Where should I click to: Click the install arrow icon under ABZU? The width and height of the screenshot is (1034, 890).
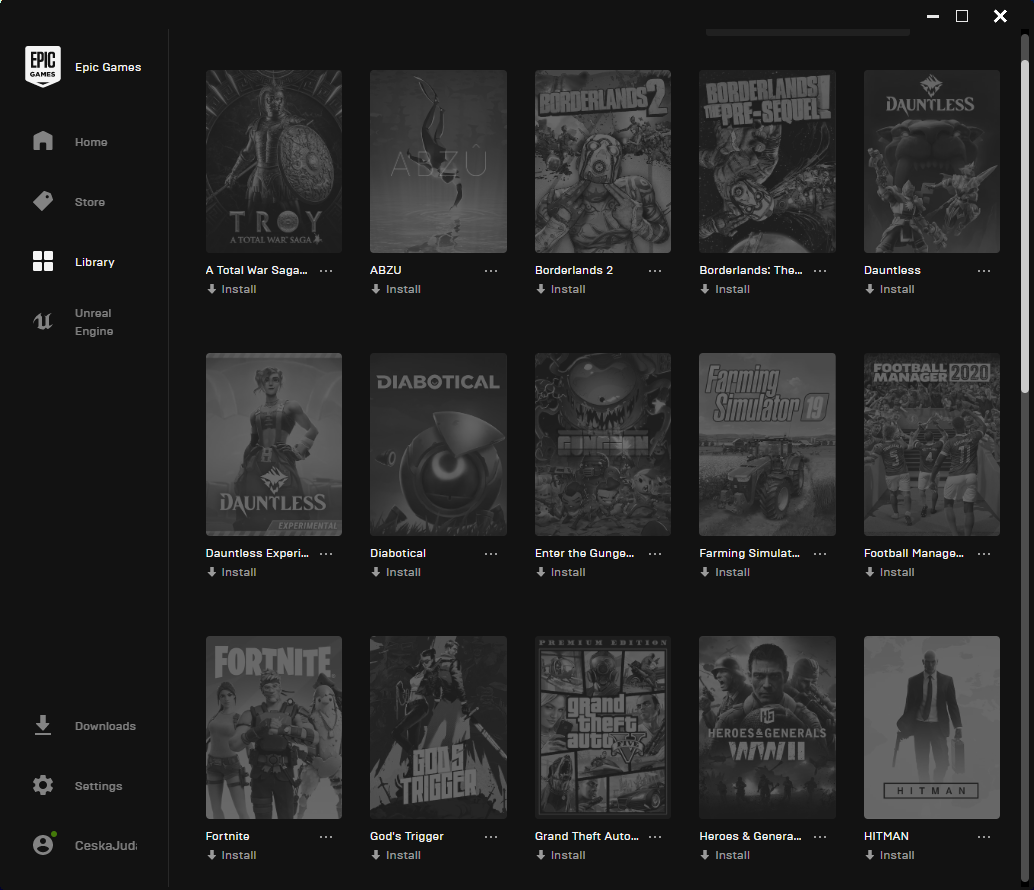(376, 289)
